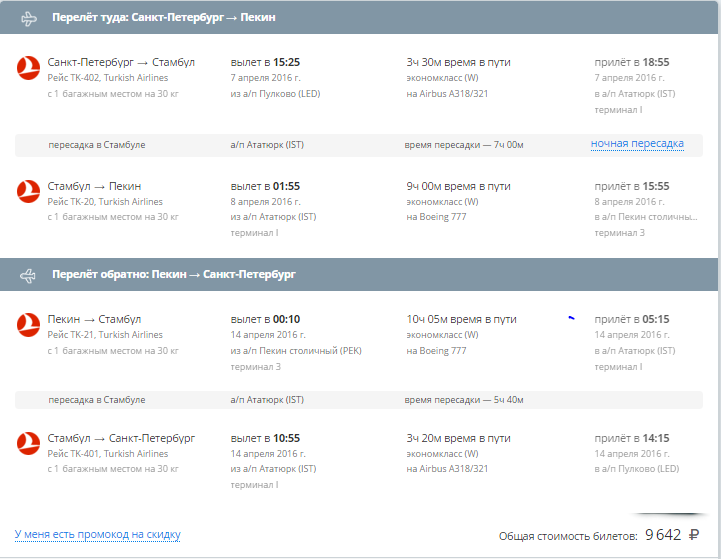This screenshot has width=721, height=559.
Task: Click '8 апреля 2016 г.' under прилёт 15:55
Action: (629, 202)
